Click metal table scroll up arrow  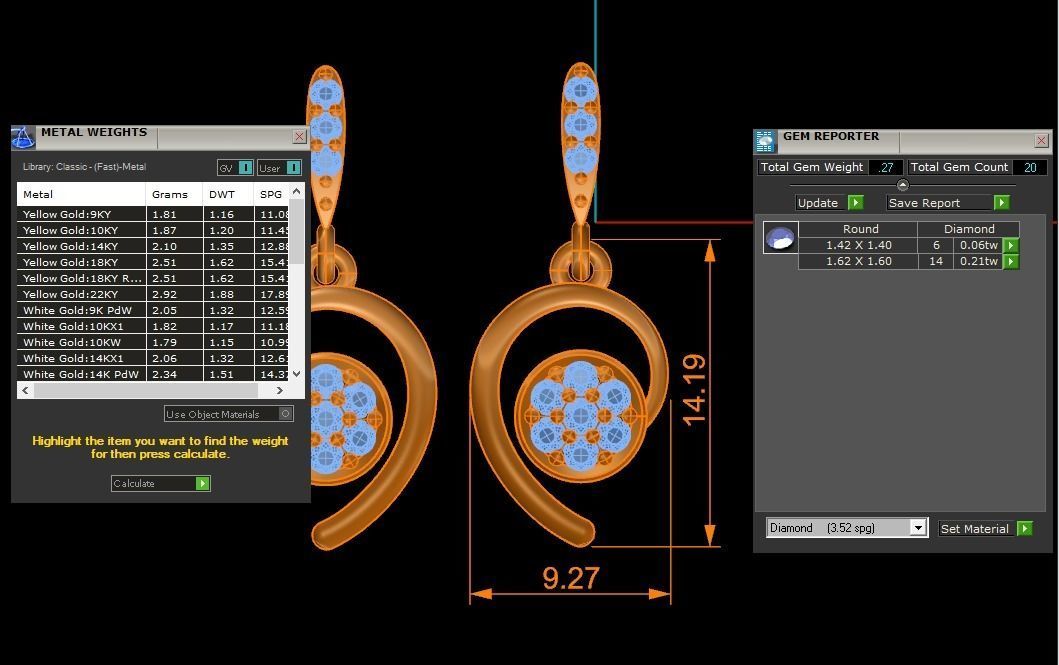(296, 192)
